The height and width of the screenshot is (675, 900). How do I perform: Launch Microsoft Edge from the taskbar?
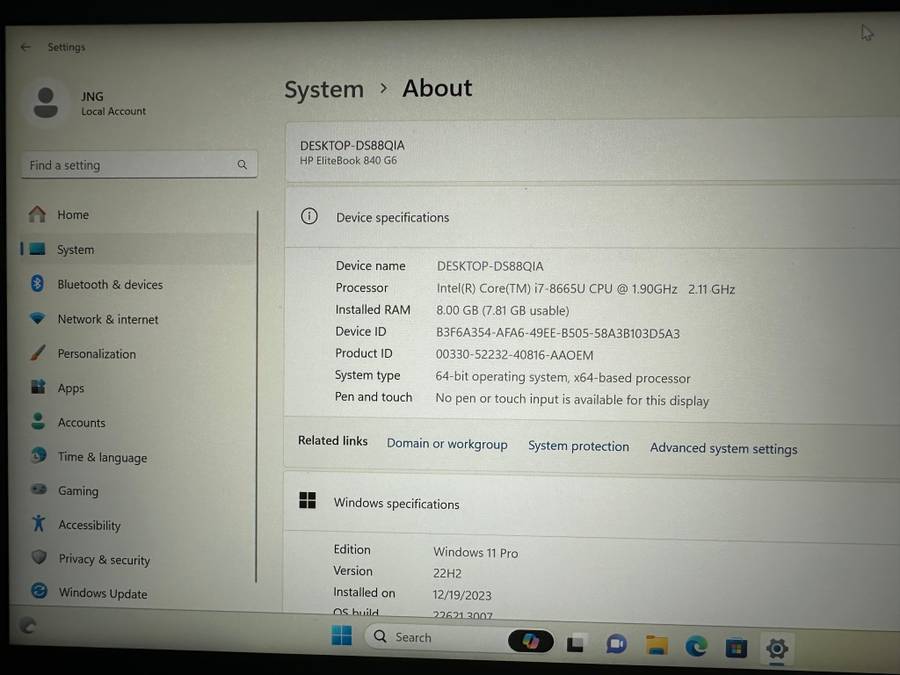point(696,646)
